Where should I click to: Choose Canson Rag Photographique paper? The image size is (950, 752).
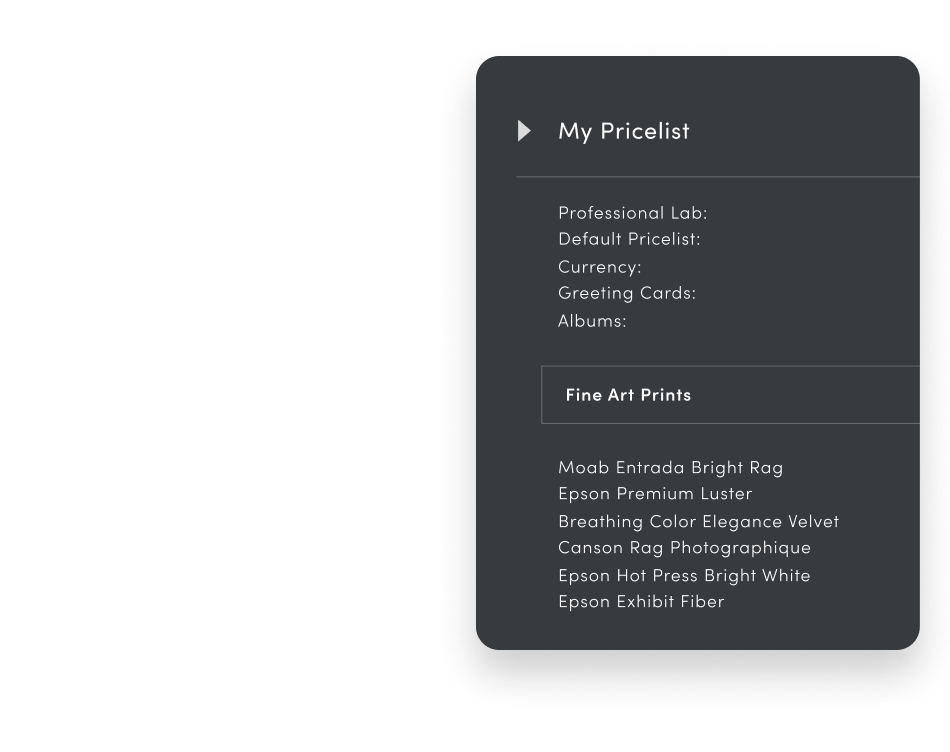coord(684,548)
